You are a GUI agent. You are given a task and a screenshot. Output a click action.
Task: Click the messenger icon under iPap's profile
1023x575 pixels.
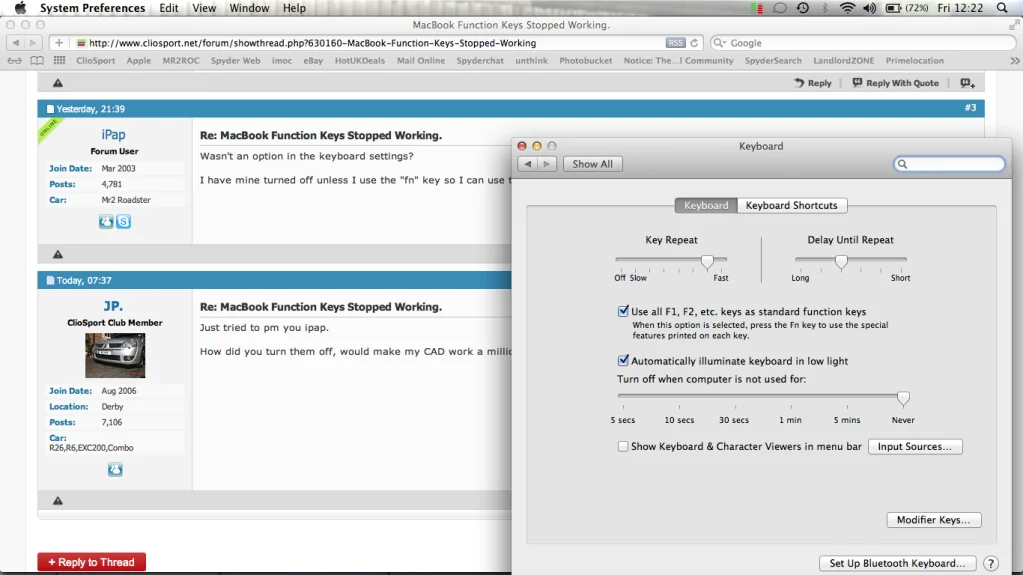[x=106, y=221]
